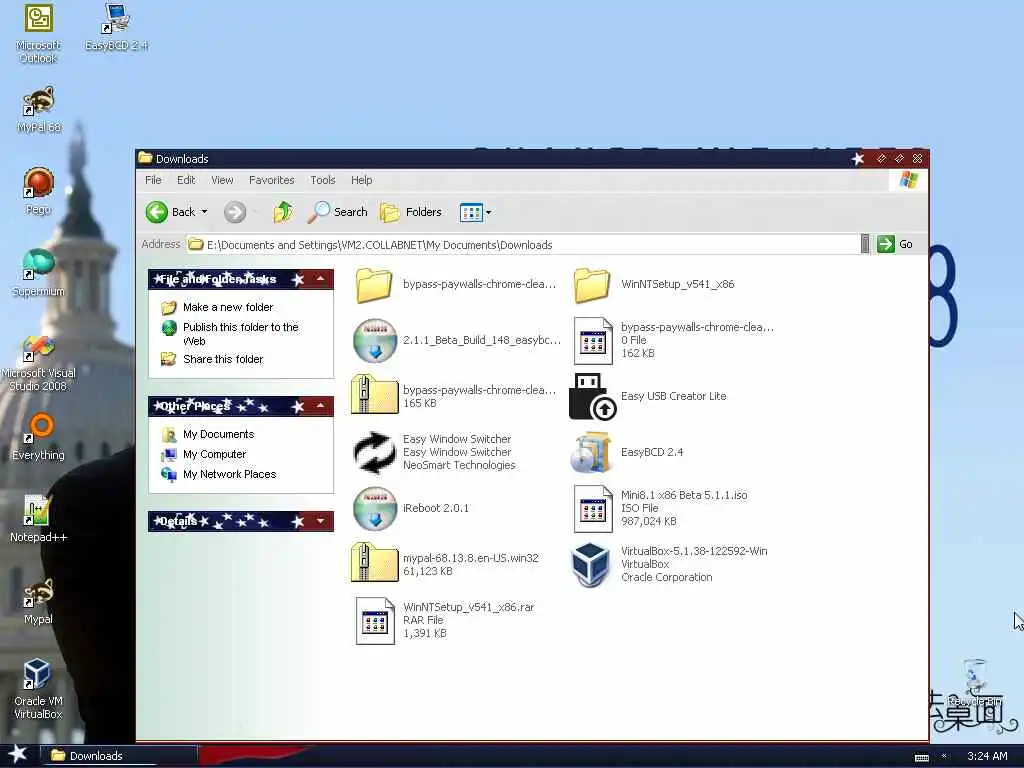This screenshot has height=768, width=1024.
Task: Select WinNTSetup_v541_x86.rar file
Action: 445,620
